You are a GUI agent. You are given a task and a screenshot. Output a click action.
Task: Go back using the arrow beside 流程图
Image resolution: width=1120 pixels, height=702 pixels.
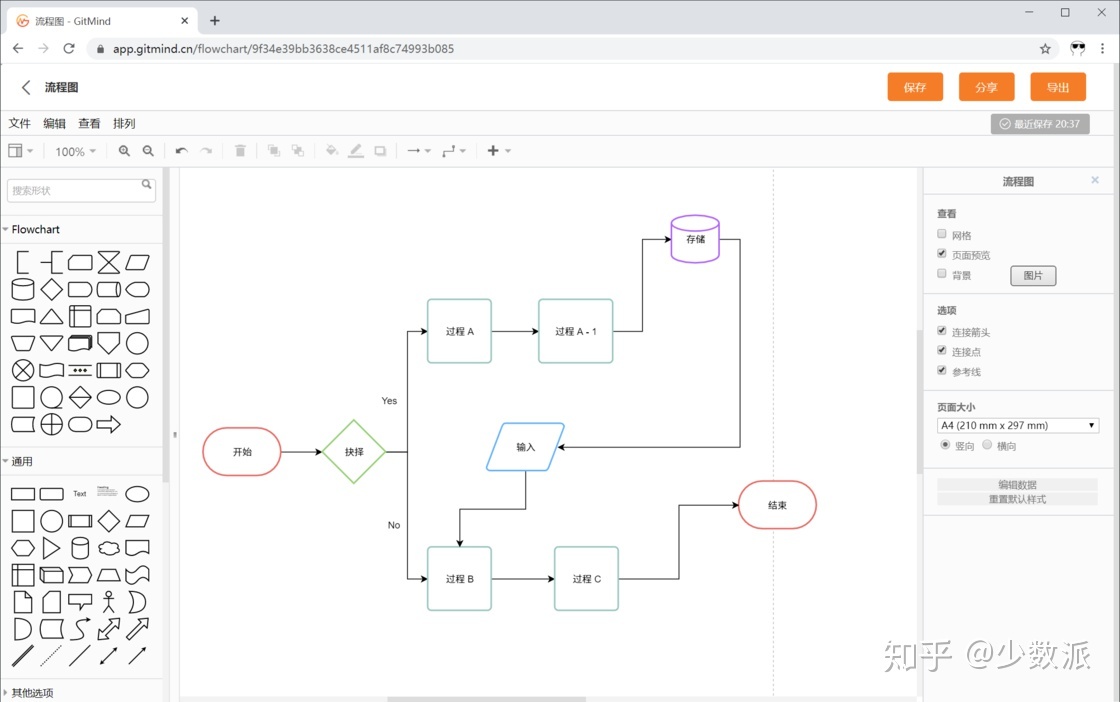pyautogui.click(x=26, y=88)
